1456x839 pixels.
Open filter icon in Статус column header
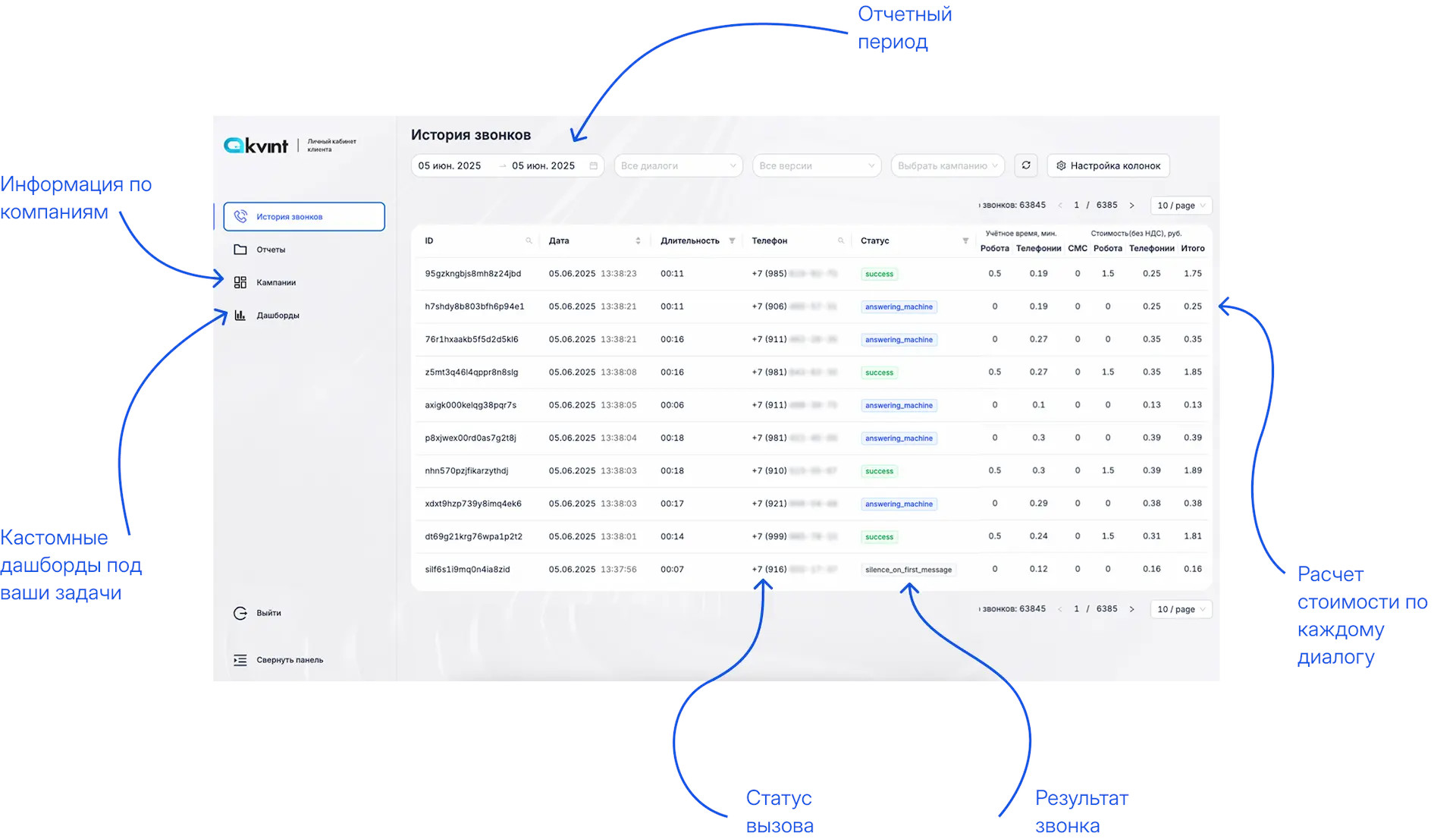[x=965, y=241]
